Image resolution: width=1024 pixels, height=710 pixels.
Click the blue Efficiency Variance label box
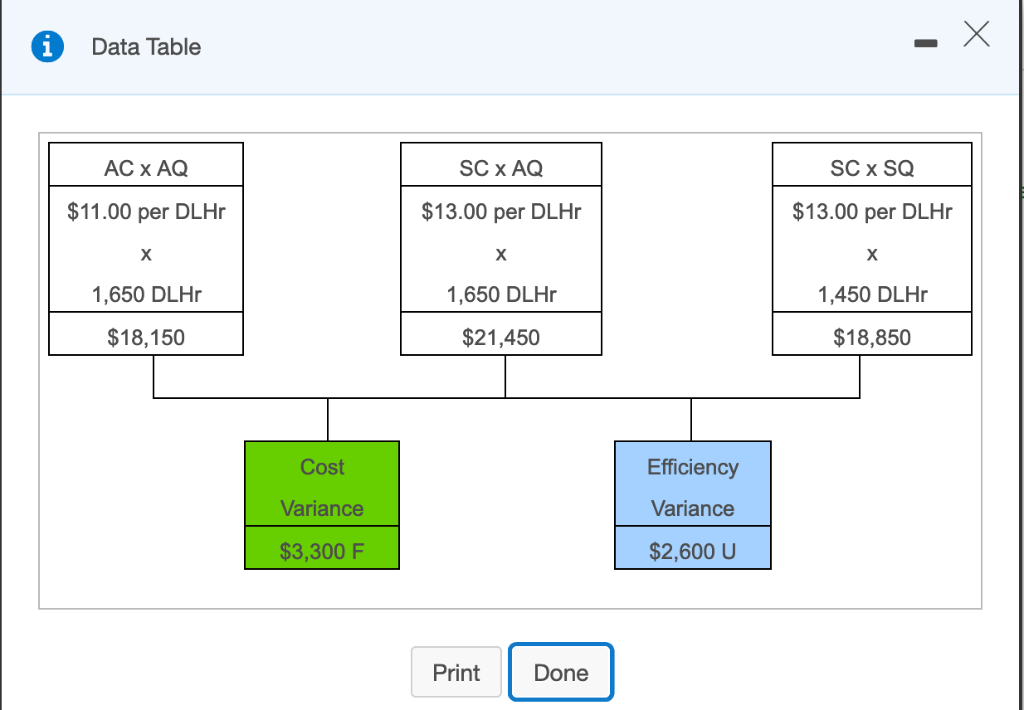coord(693,484)
